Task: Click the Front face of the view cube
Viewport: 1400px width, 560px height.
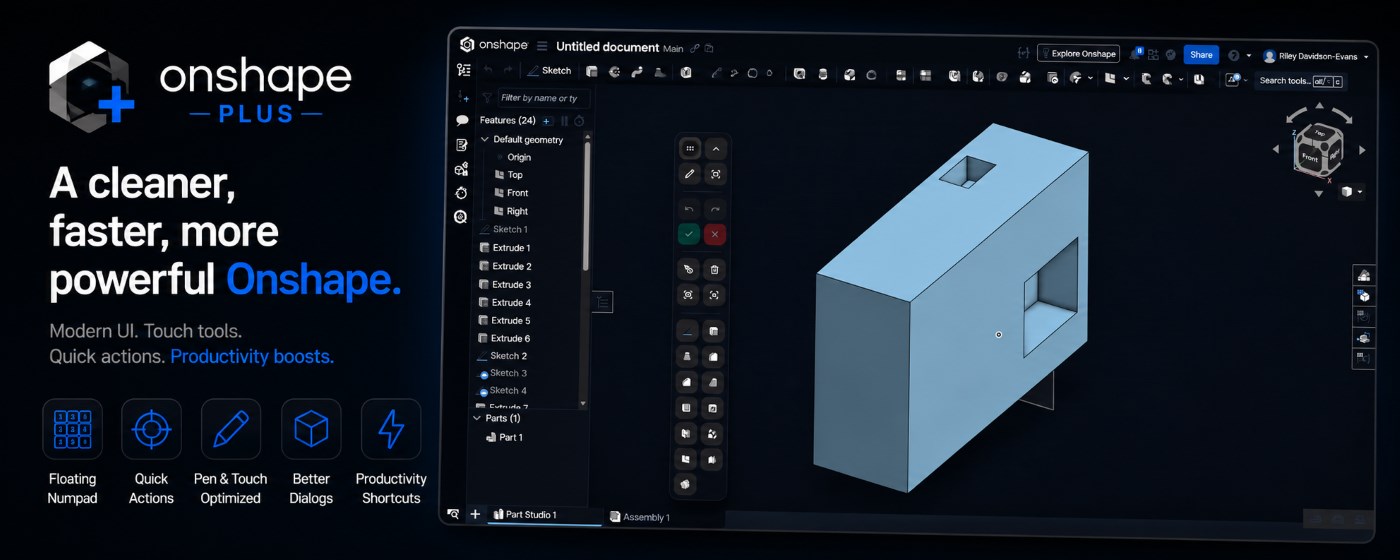Action: pos(1310,157)
